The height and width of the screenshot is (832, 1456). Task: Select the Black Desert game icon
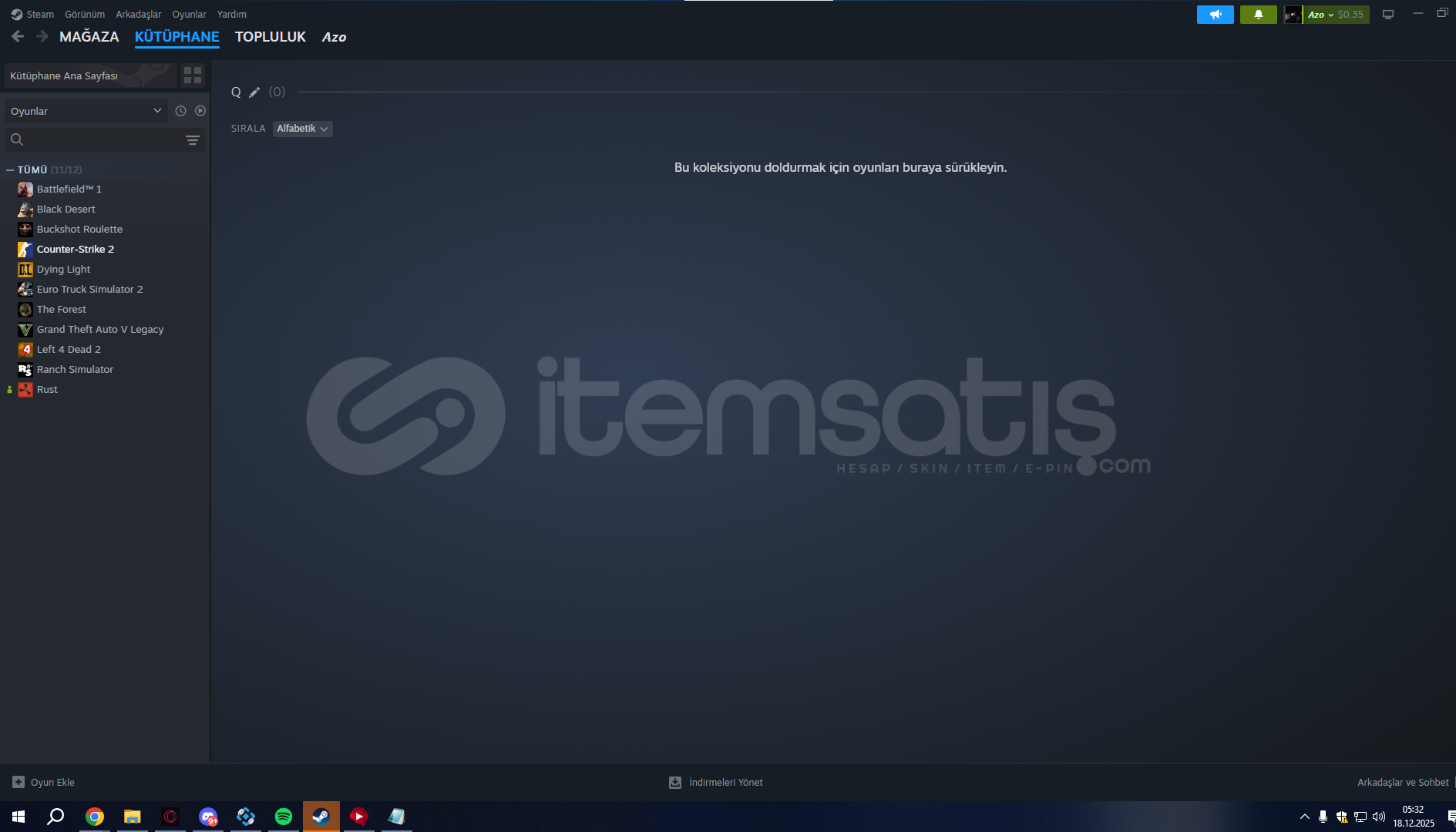click(25, 210)
